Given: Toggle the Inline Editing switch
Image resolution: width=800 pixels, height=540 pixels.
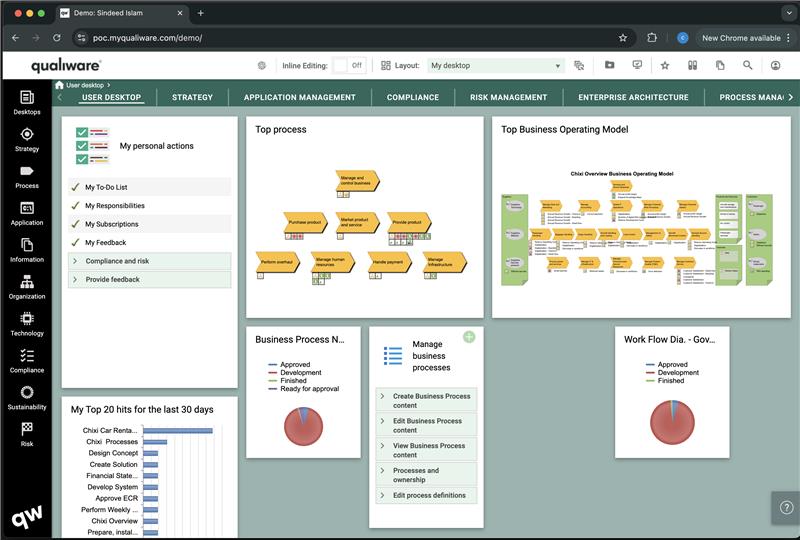Looking at the screenshot, I should (x=349, y=65).
